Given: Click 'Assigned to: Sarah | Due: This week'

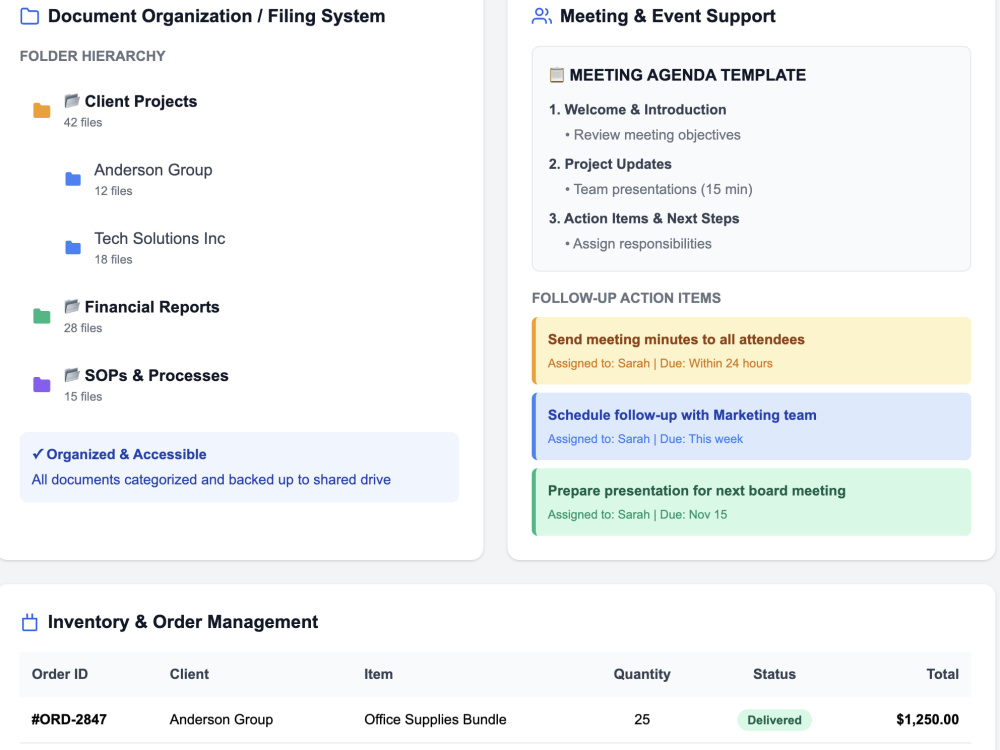Looking at the screenshot, I should pos(645,439).
